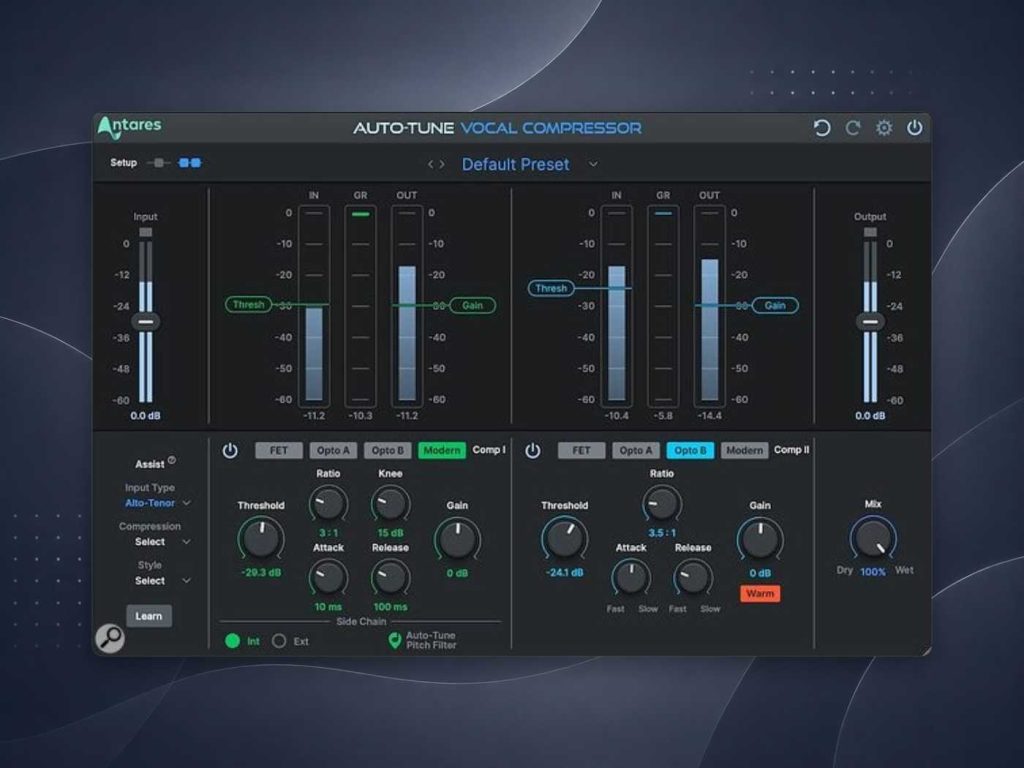Click Comp I Ratio knob
This screenshot has width=1024, height=768.
[x=328, y=504]
